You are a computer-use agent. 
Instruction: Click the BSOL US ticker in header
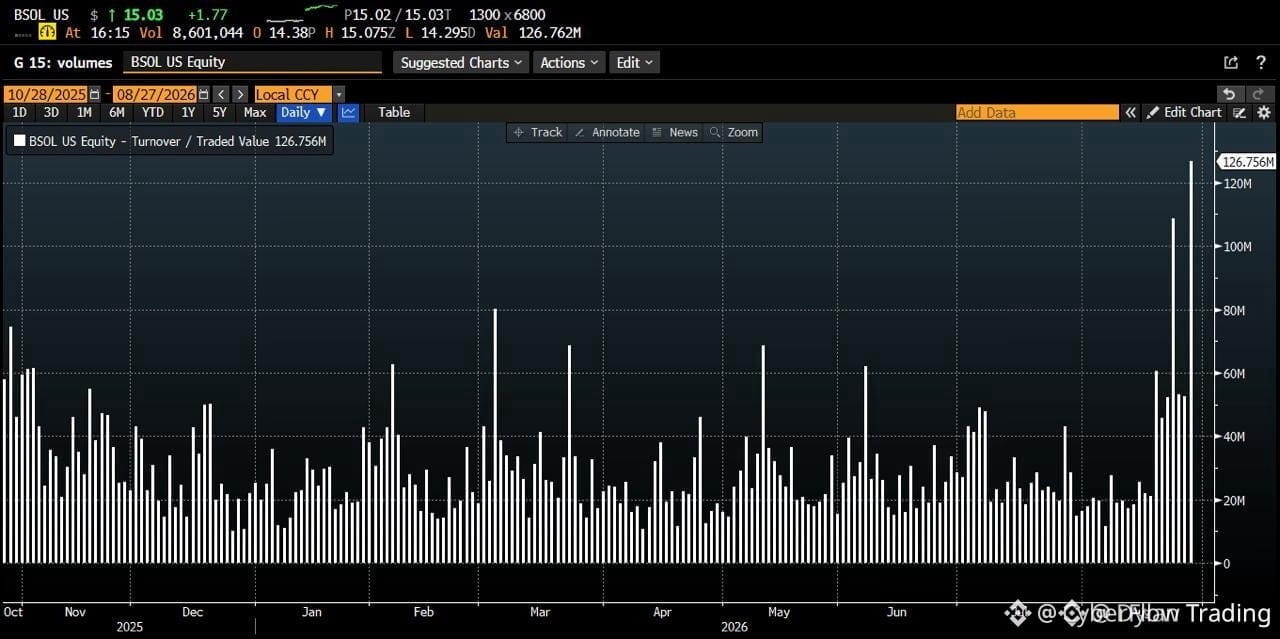point(41,15)
